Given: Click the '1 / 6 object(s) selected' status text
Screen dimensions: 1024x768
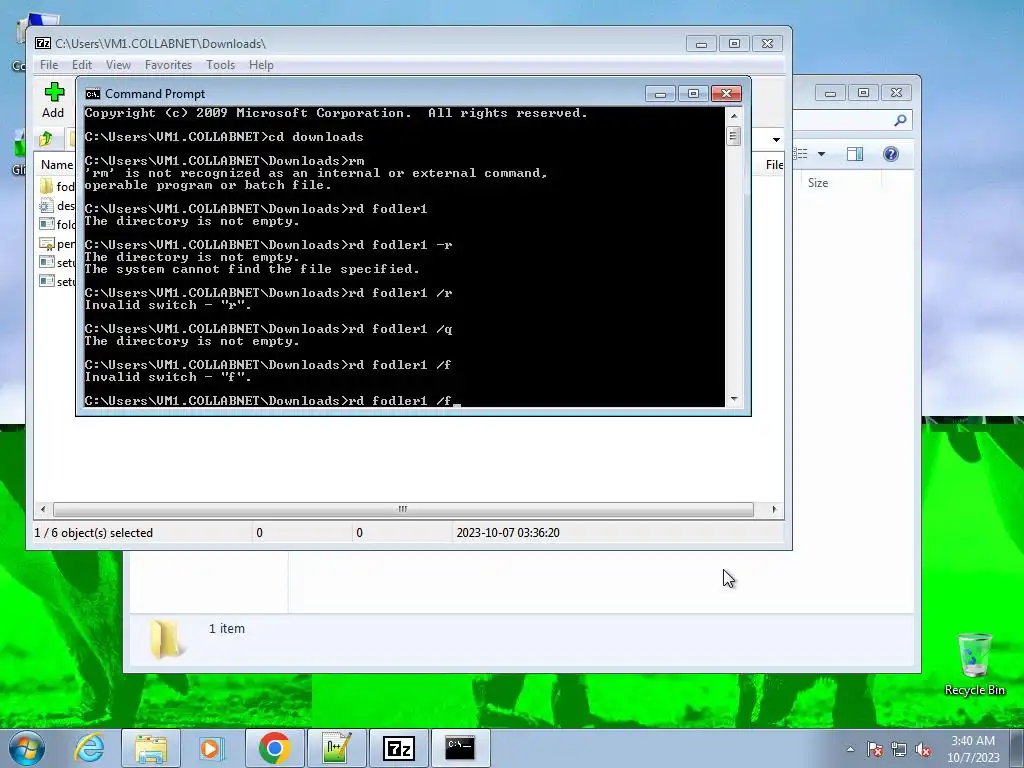Looking at the screenshot, I should coord(93,533).
